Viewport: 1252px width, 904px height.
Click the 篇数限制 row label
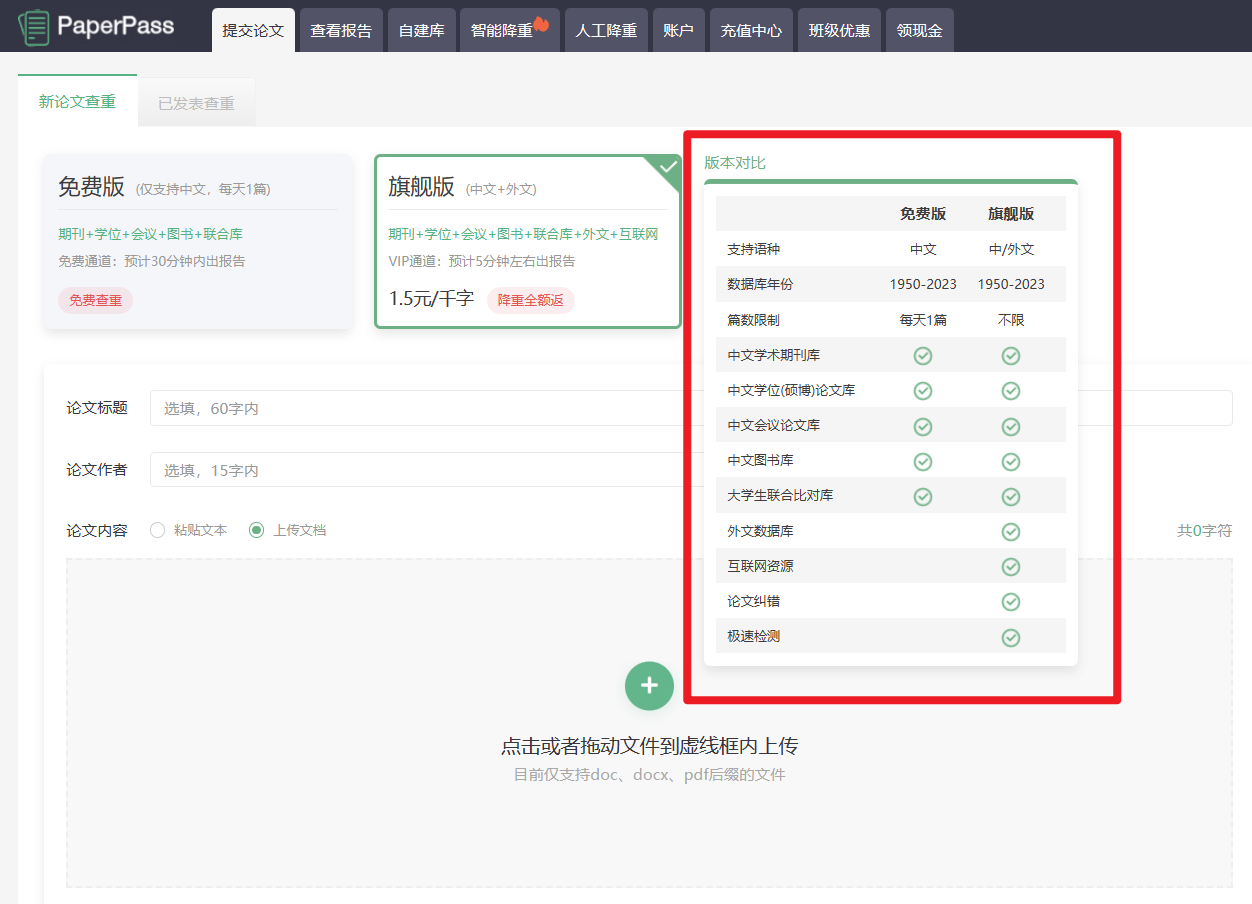753,320
